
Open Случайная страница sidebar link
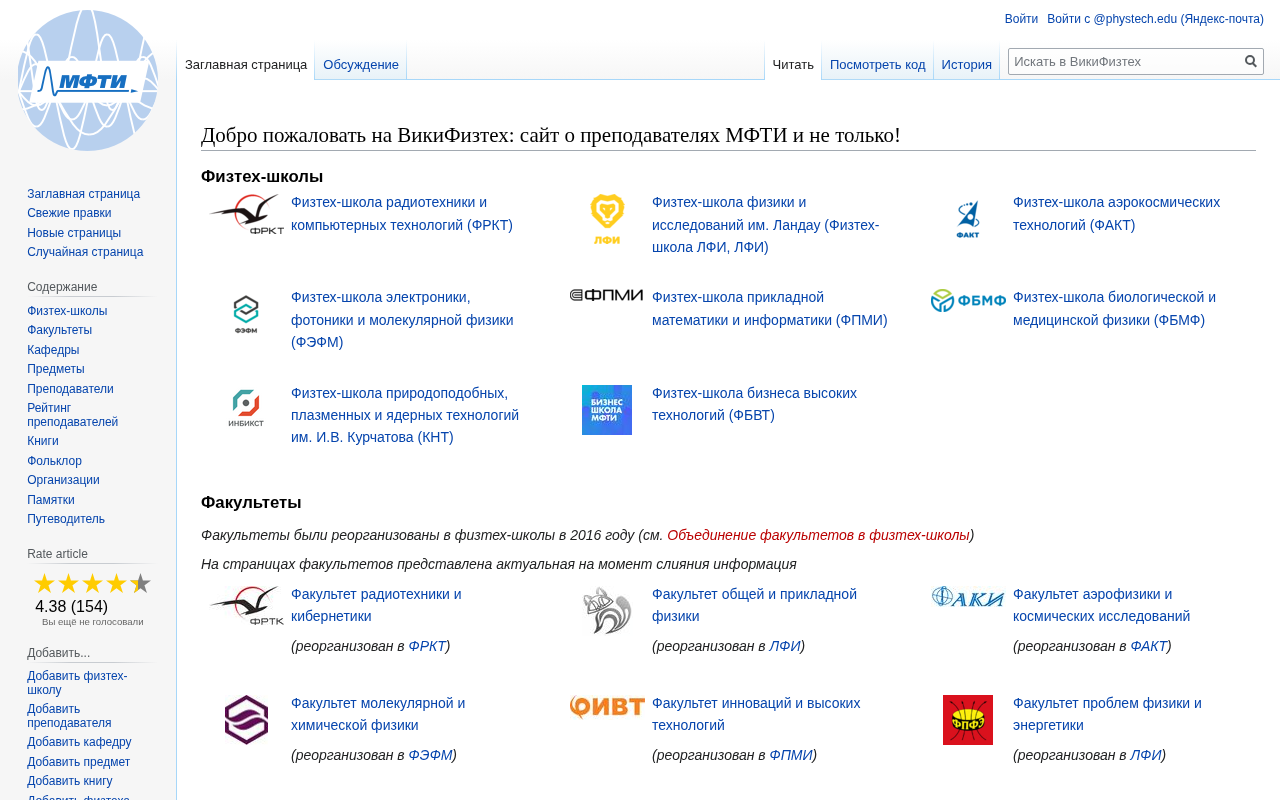pyautogui.click(x=85, y=252)
